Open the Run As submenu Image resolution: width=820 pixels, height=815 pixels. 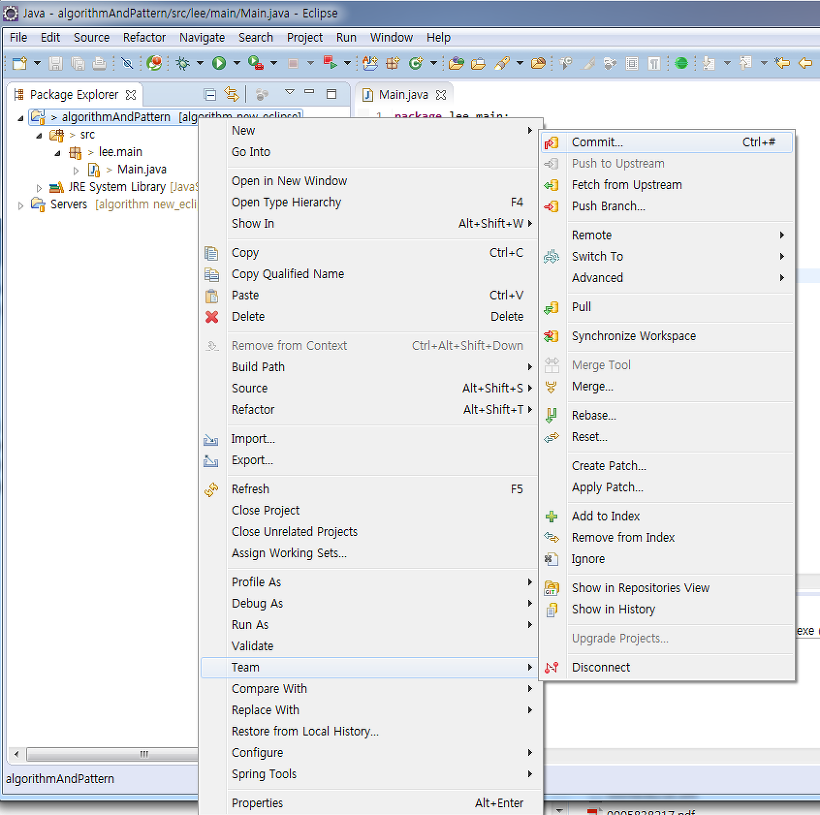[x=369, y=625]
